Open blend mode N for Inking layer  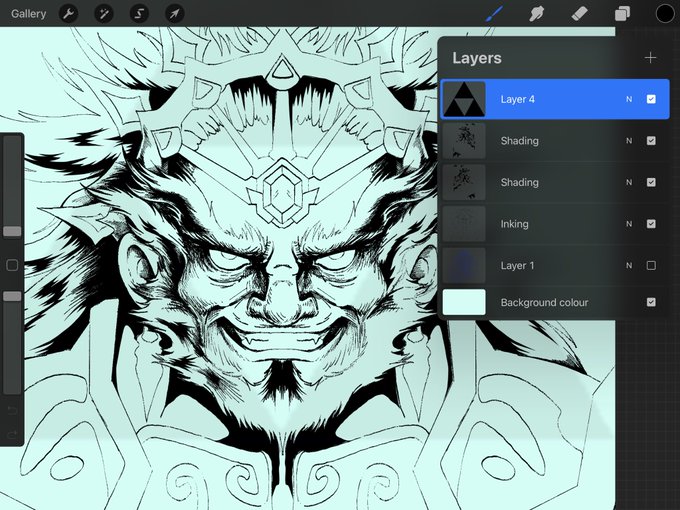[x=629, y=224]
